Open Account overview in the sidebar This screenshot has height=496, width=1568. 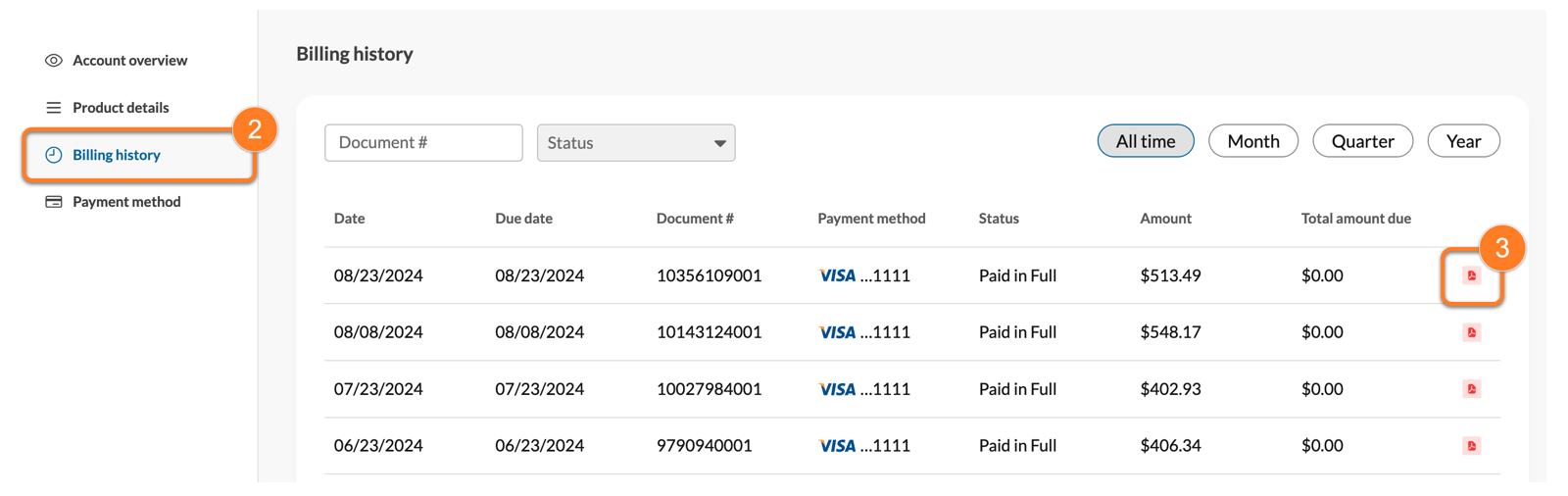click(129, 61)
